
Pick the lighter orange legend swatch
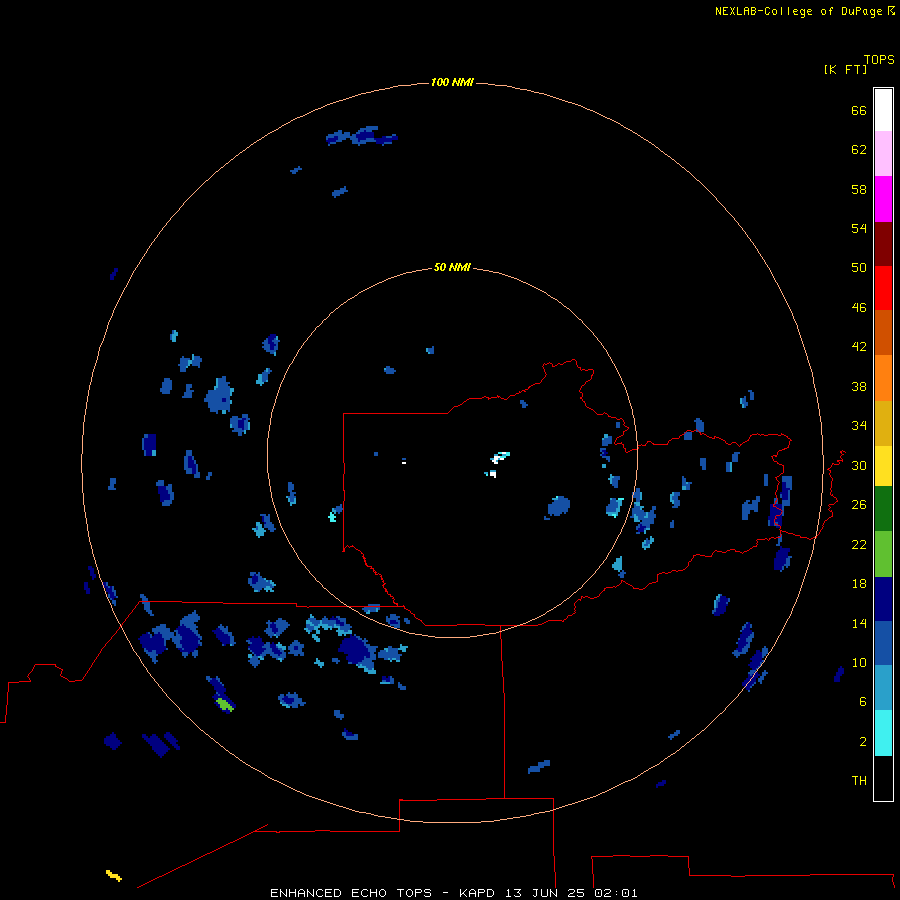[x=883, y=378]
